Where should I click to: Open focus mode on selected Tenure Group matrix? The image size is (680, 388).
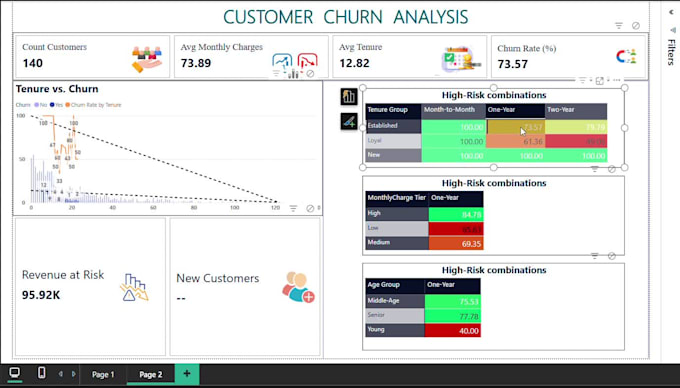600,81
